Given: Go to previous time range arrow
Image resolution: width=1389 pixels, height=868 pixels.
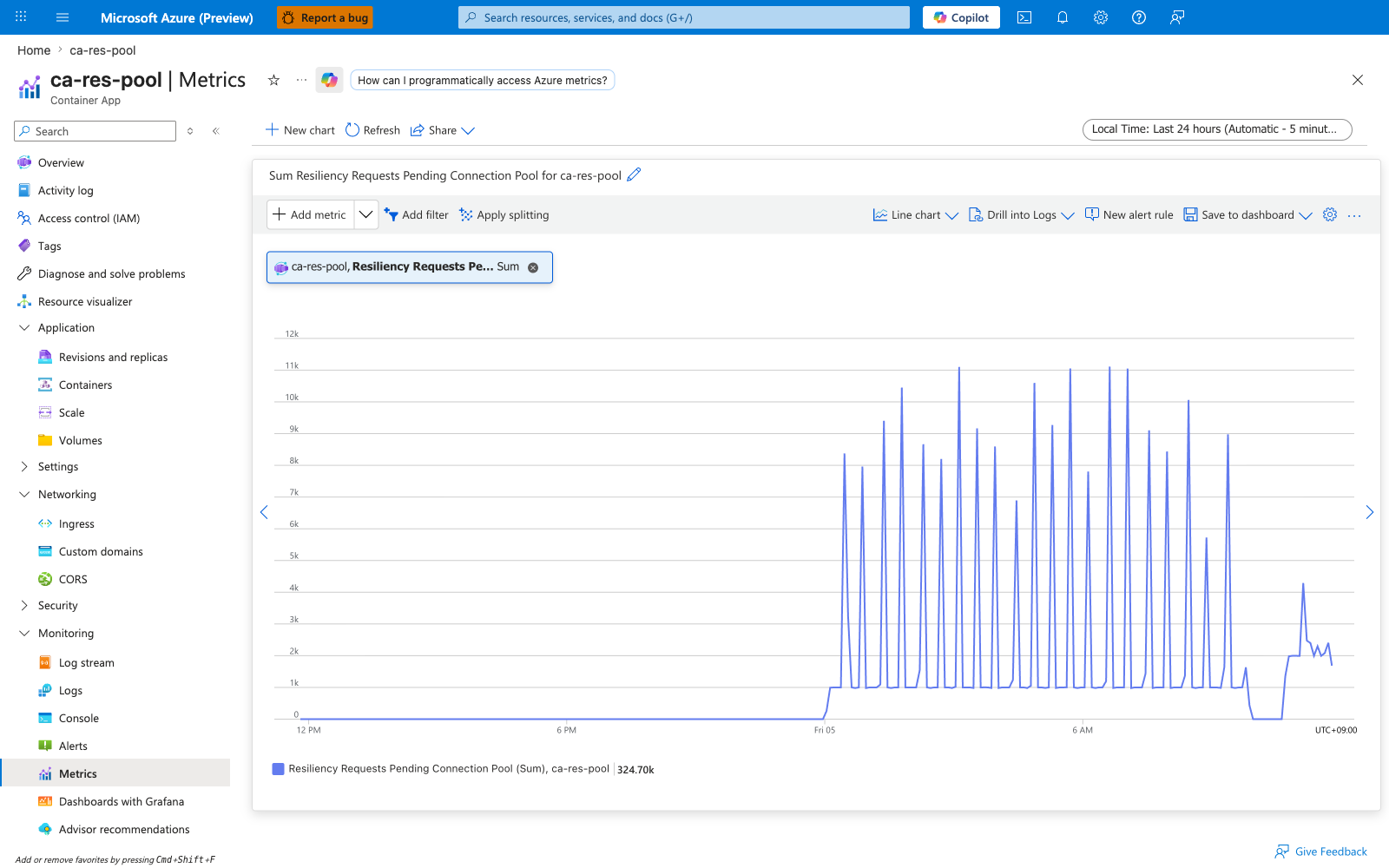Looking at the screenshot, I should [x=264, y=512].
